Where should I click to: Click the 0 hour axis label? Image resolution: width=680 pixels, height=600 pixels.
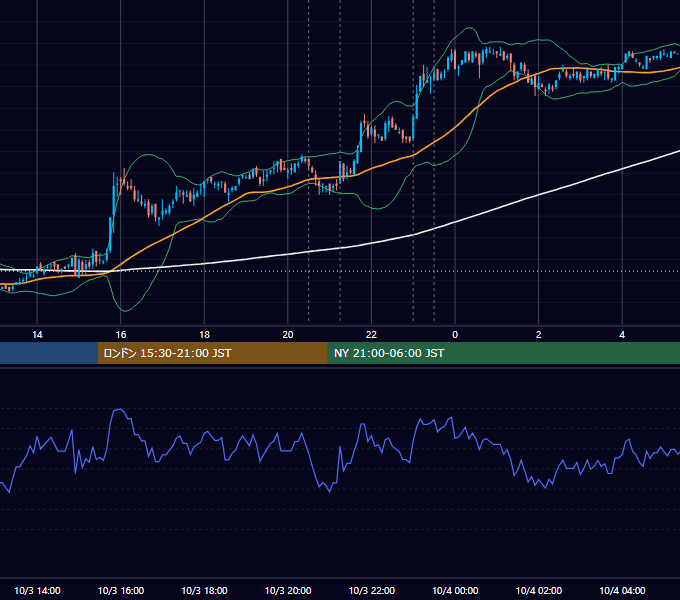455,335
